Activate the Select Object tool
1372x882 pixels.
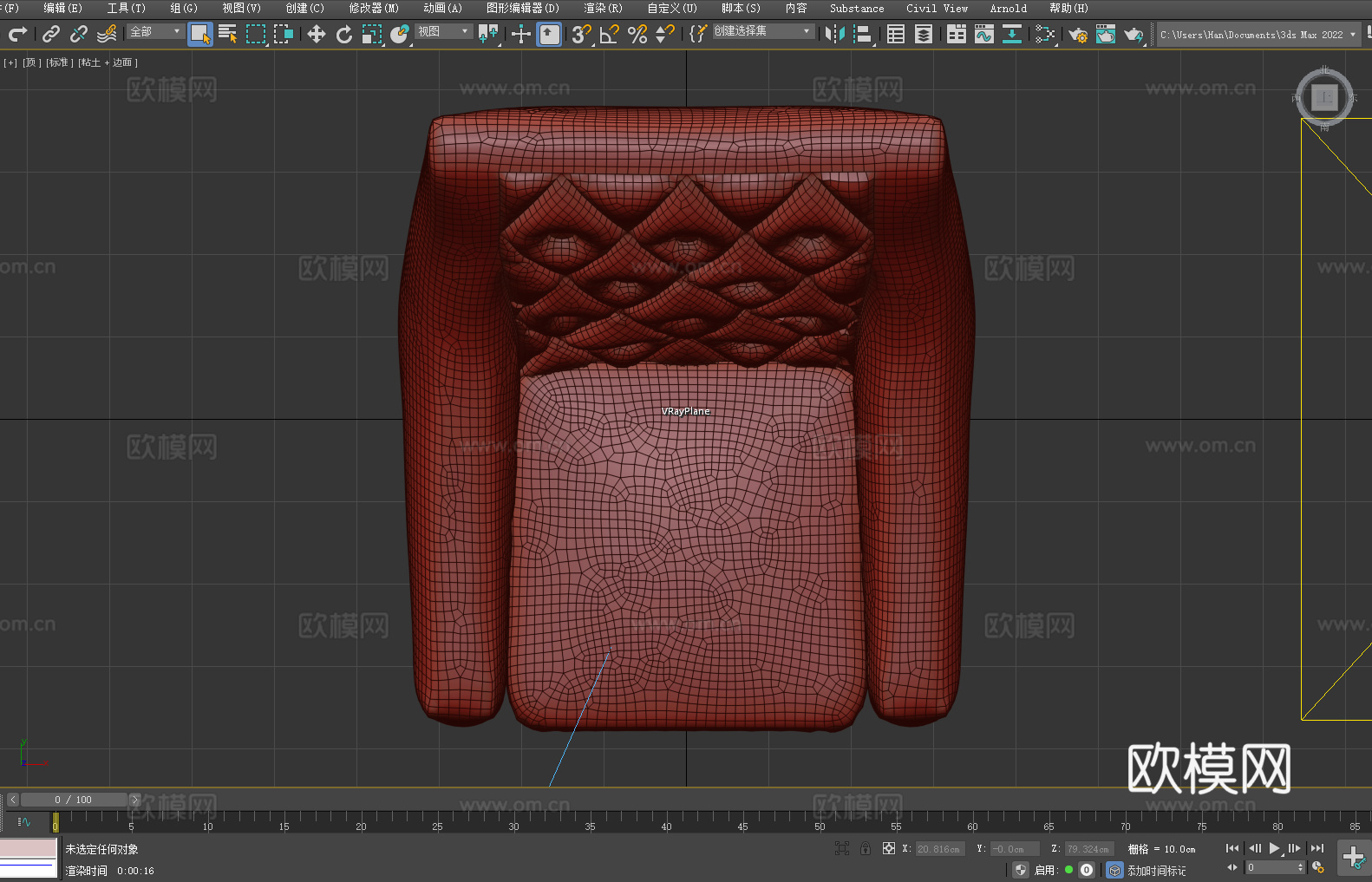coord(200,34)
